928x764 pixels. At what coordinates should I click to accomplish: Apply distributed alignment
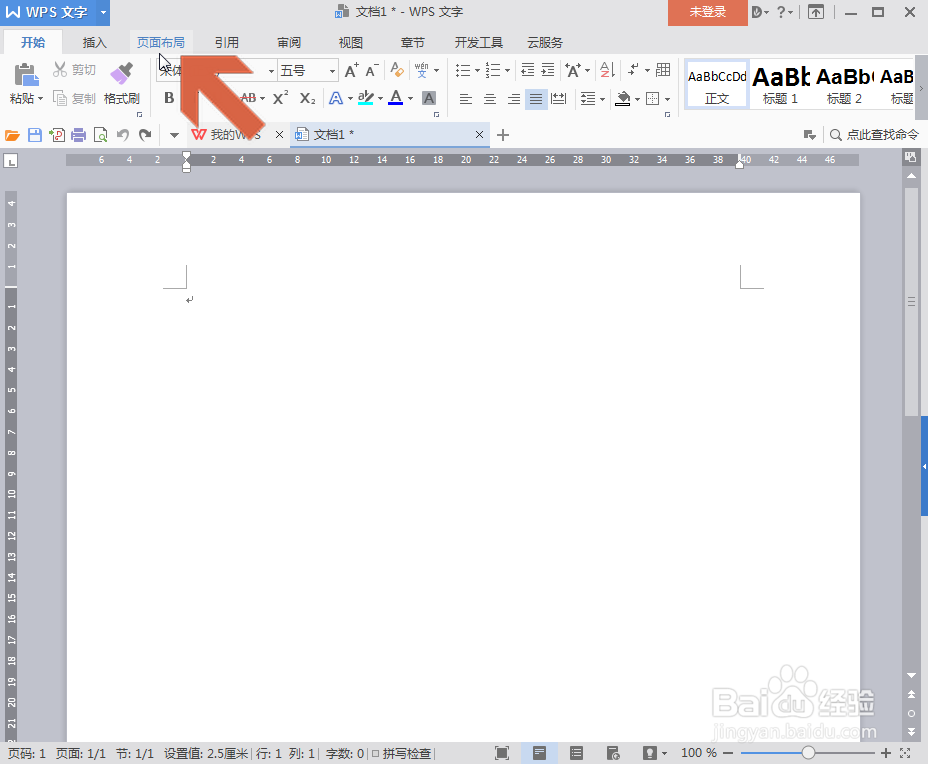[559, 99]
